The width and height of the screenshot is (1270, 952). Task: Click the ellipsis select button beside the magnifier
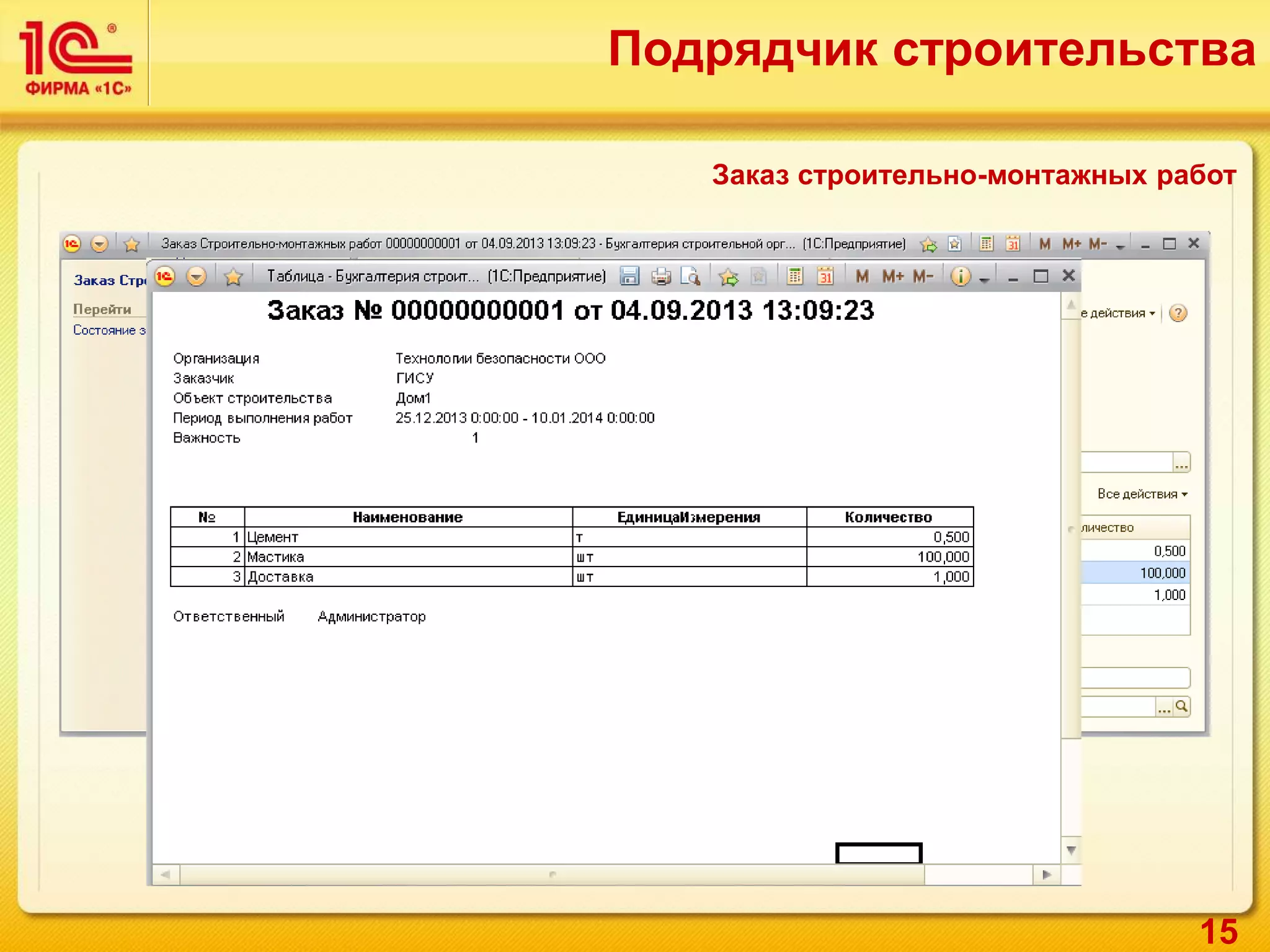click(1164, 707)
